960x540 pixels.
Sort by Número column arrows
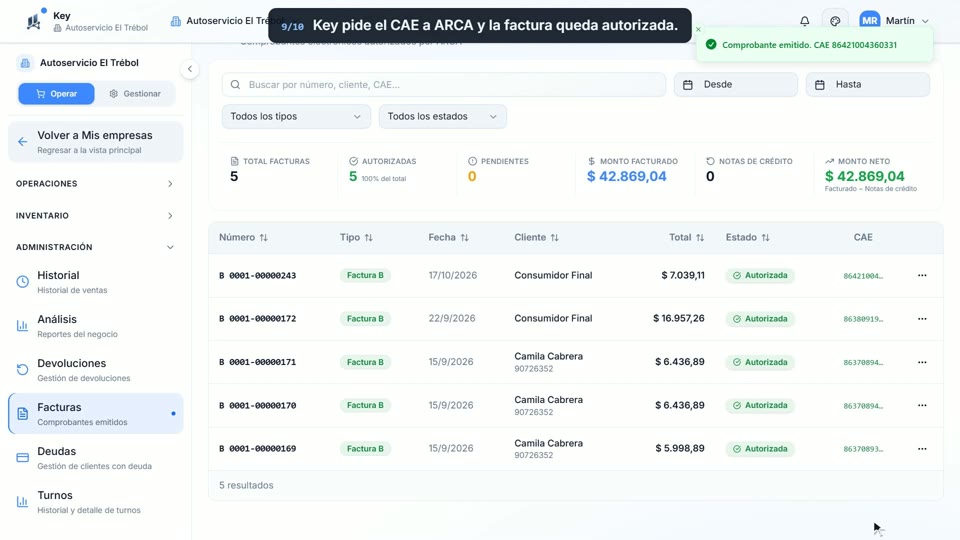pos(263,238)
